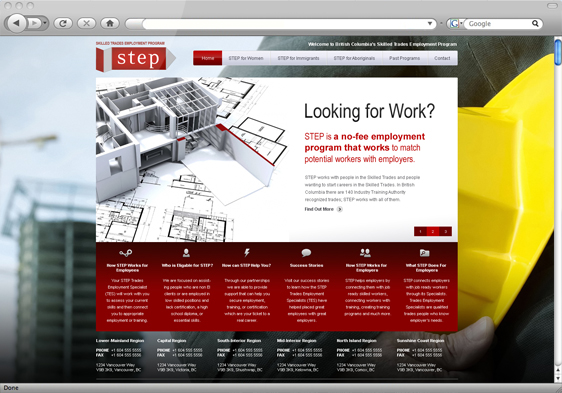This screenshot has width=562, height=393.
Task: Click the speech bubble icon above Success Stories
Action: pos(306,253)
